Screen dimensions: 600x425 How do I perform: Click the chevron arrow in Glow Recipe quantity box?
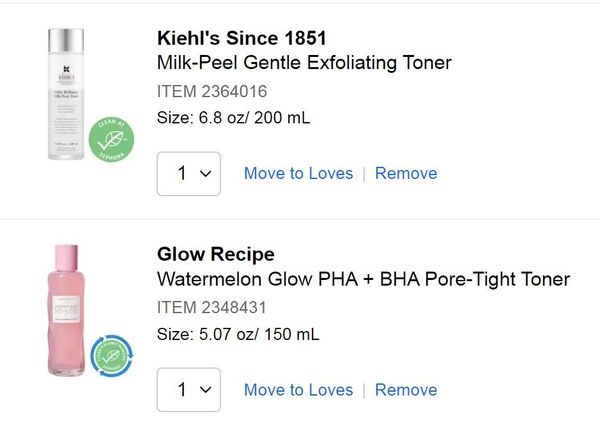206,390
